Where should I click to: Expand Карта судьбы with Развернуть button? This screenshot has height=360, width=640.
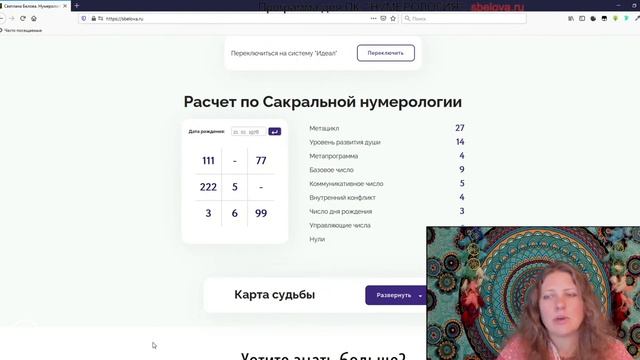(396, 295)
